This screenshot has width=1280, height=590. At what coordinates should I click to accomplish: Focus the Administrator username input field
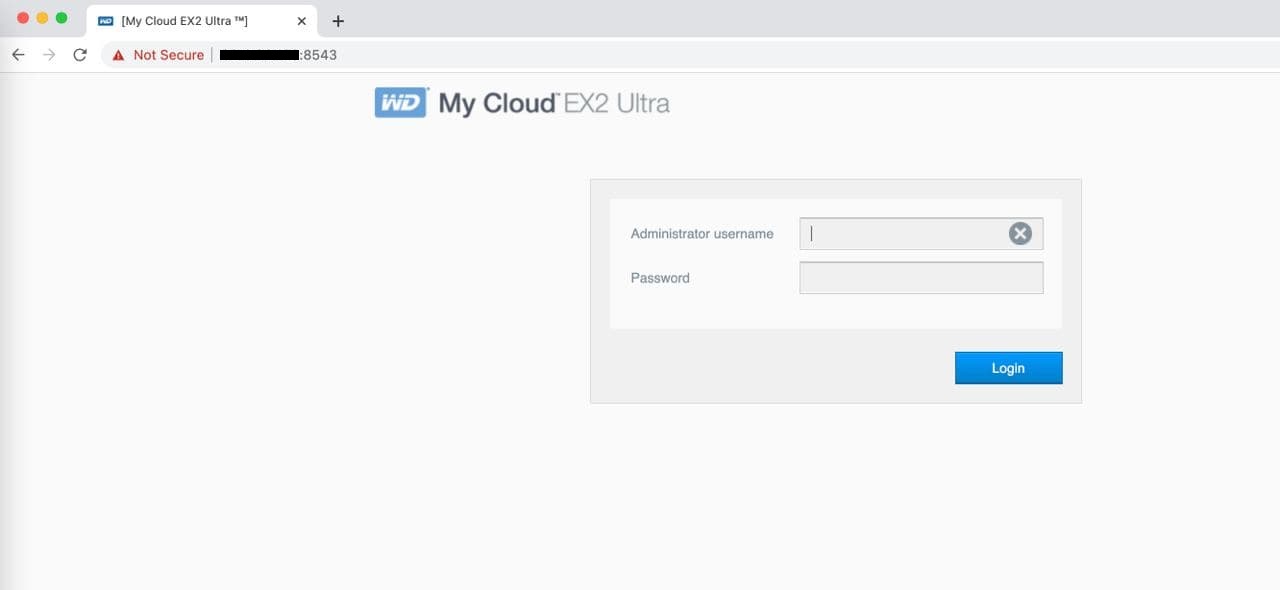coord(921,234)
